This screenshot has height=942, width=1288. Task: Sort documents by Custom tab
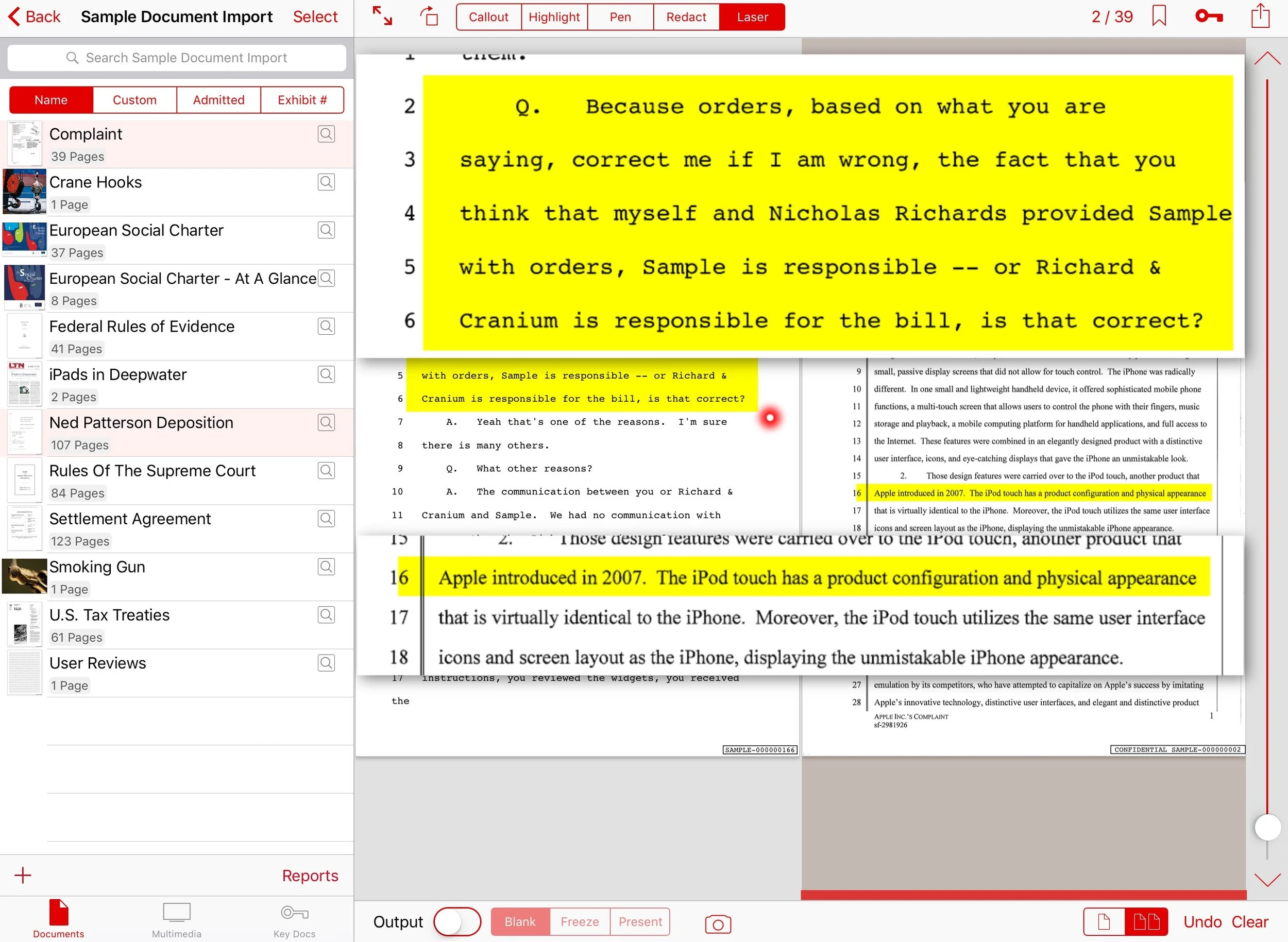click(134, 100)
